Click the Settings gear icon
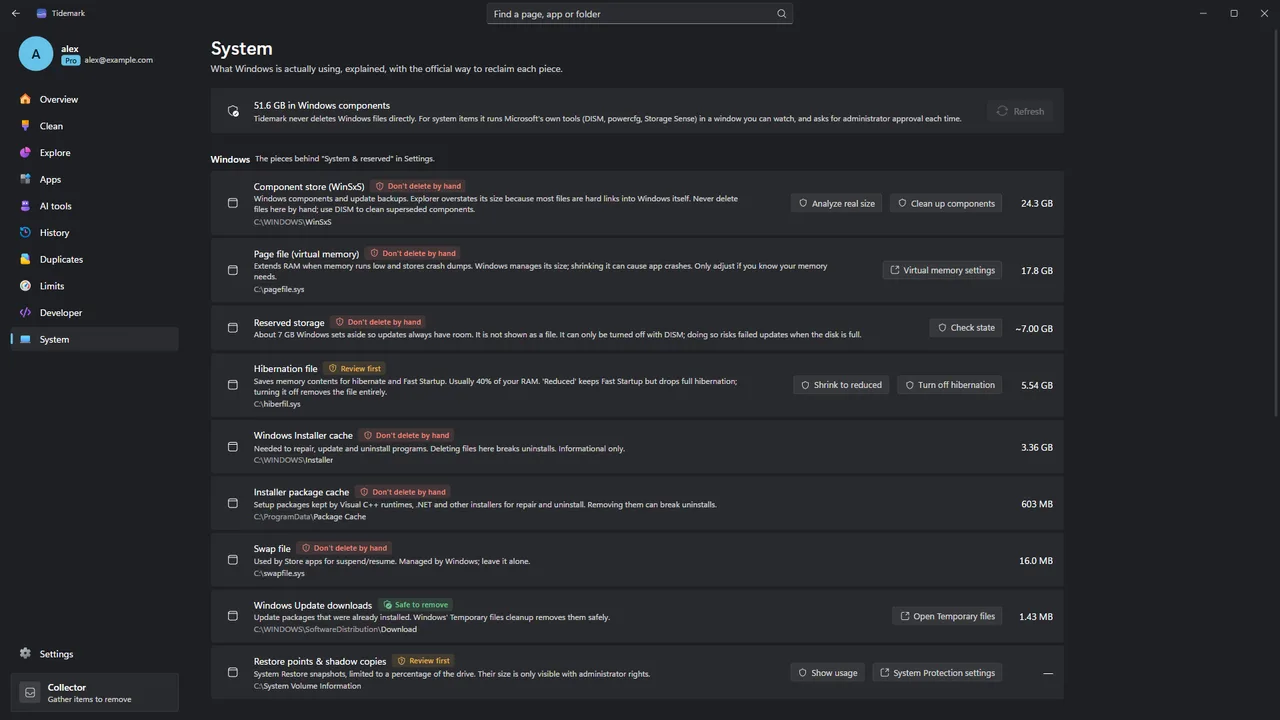Image resolution: width=1280 pixels, height=720 pixels. click(x=25, y=654)
